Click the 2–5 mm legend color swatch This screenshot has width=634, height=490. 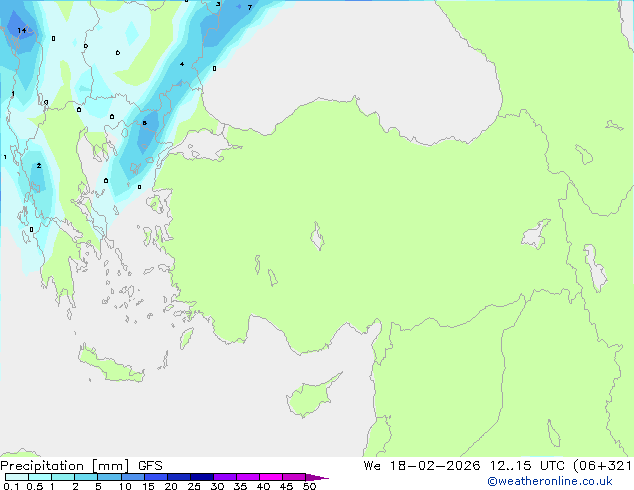(x=86, y=477)
